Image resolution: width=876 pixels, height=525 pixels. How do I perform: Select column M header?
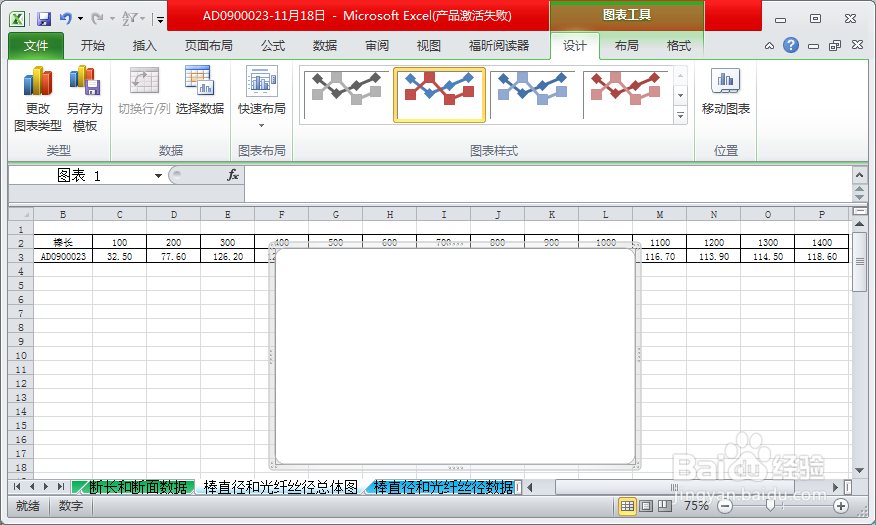click(660, 214)
